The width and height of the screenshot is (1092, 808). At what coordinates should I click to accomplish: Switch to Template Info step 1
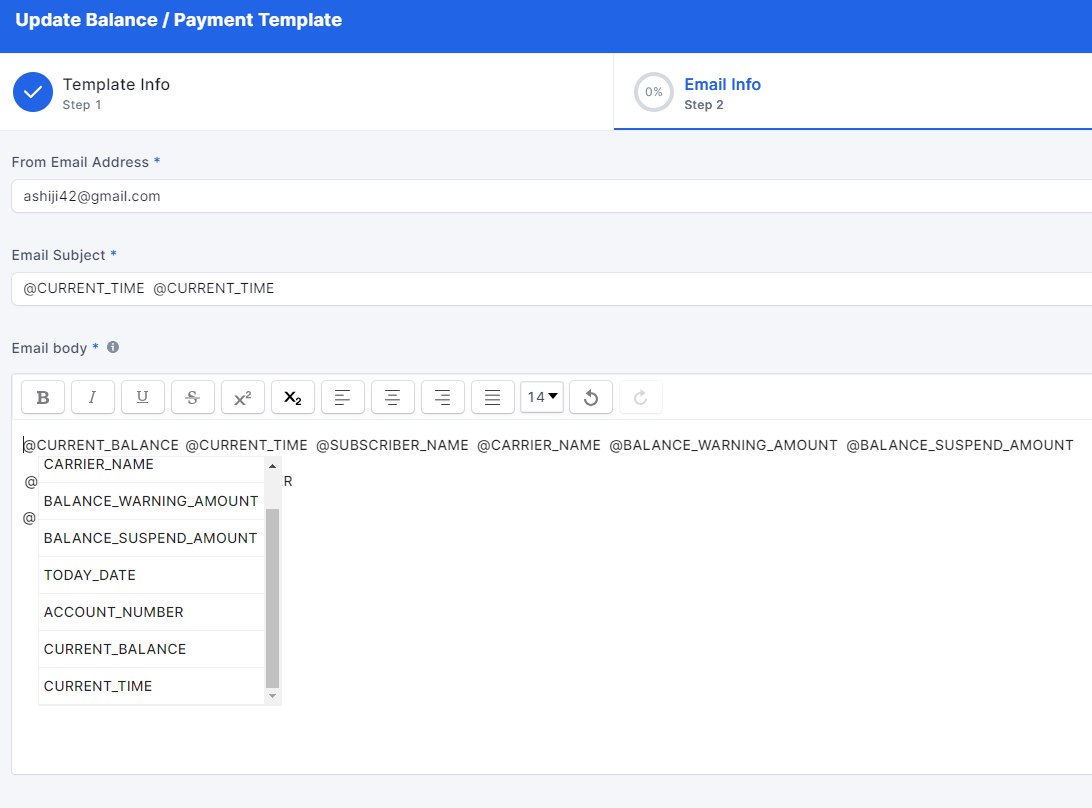pos(306,92)
